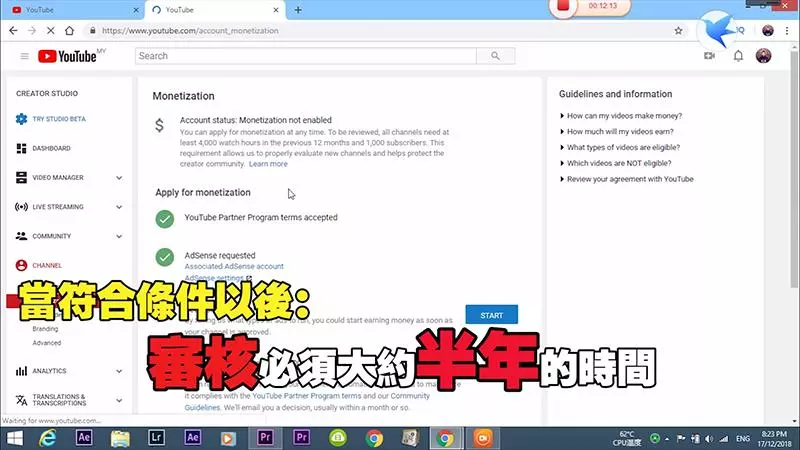
Task: Click the Video Manager icon
Action: click(x=21, y=178)
